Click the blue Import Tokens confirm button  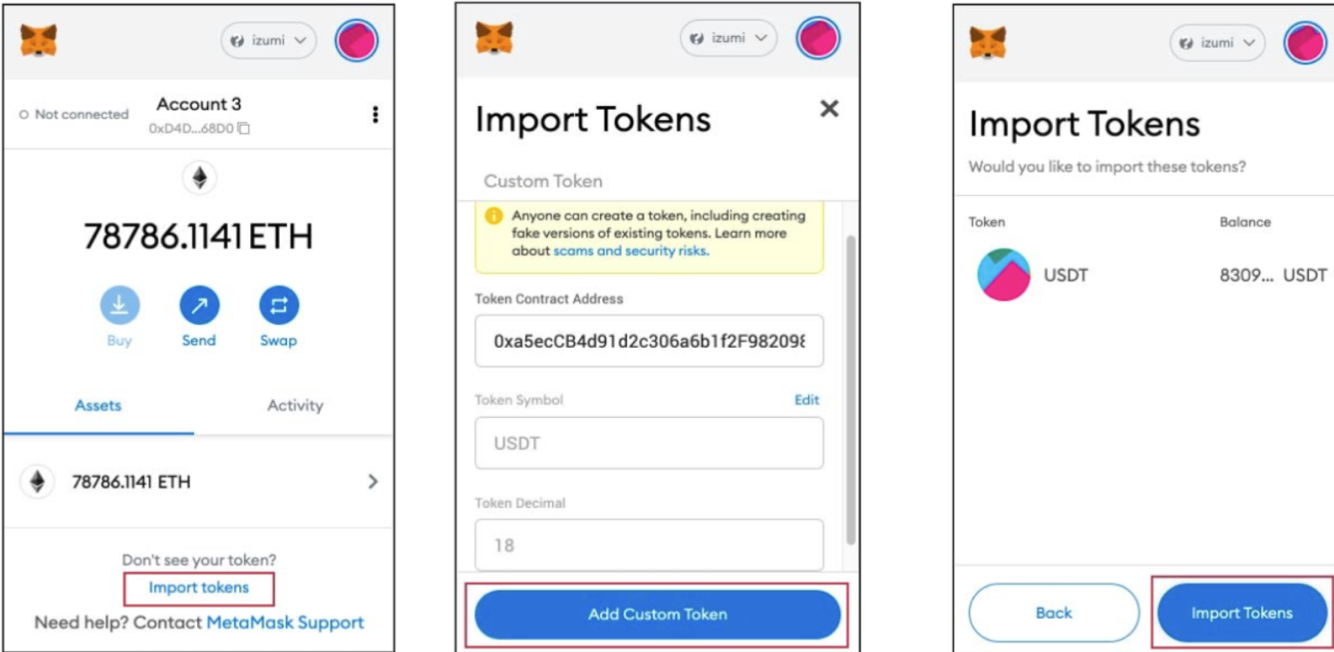point(1242,613)
